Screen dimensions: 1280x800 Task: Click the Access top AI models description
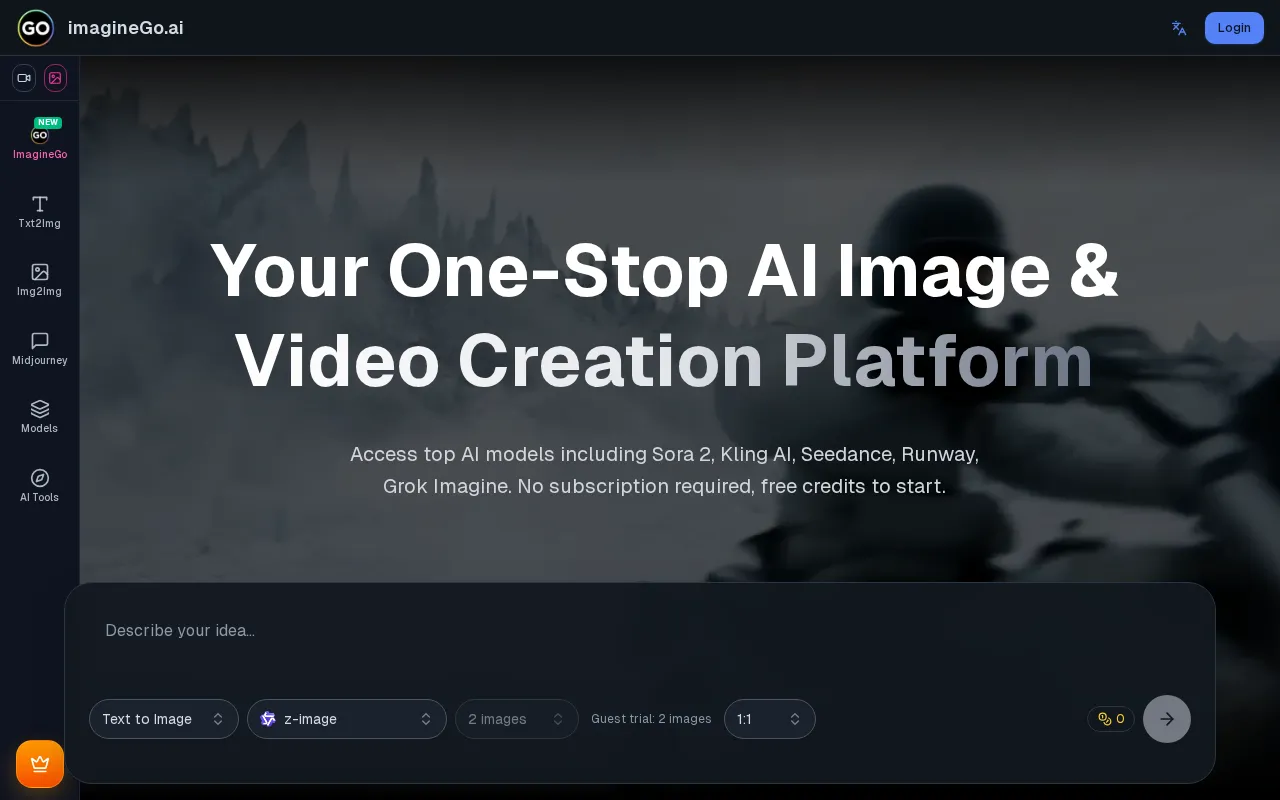pyautogui.click(x=664, y=470)
